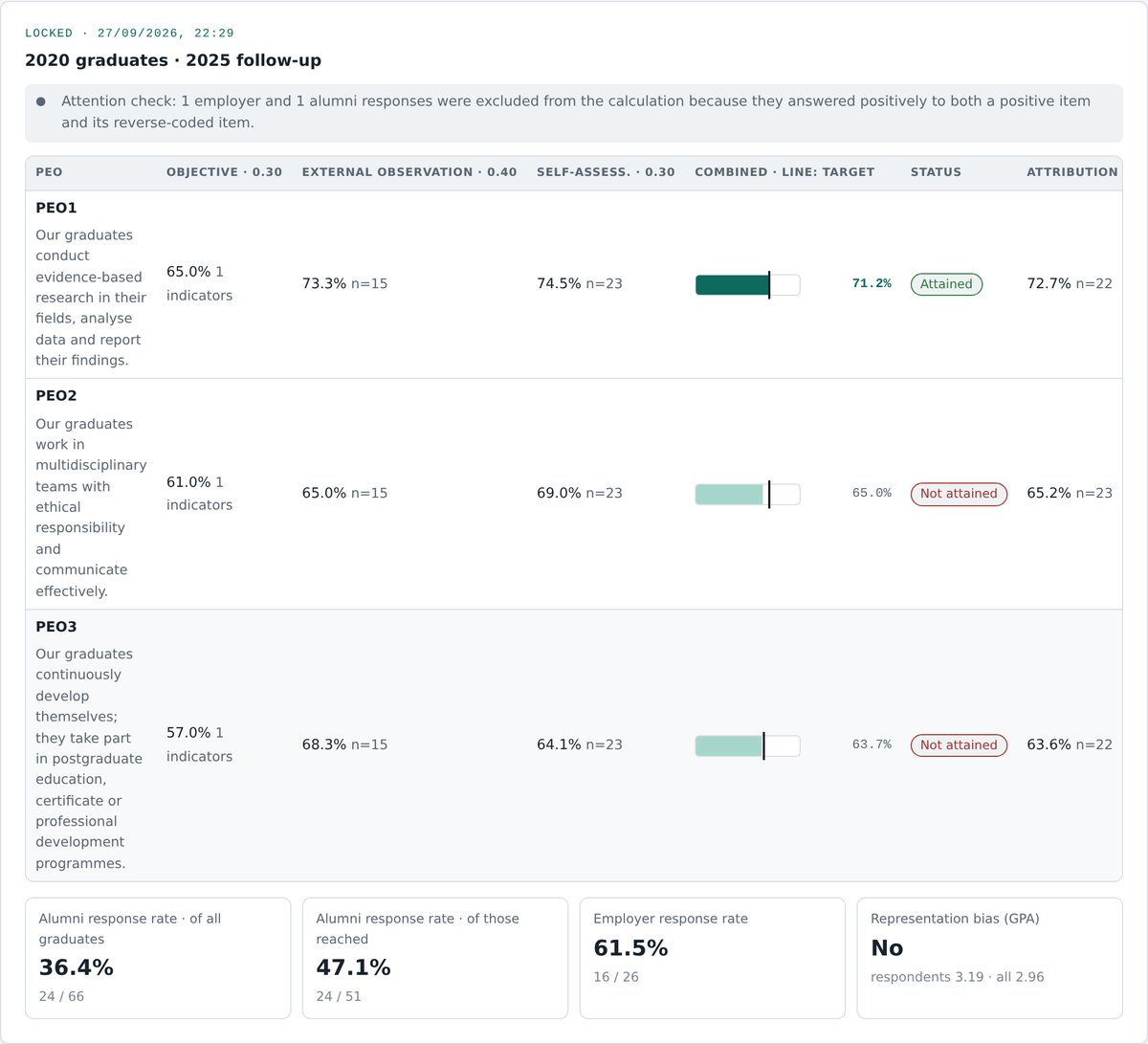Click the attention check bullet dot icon

40,101
